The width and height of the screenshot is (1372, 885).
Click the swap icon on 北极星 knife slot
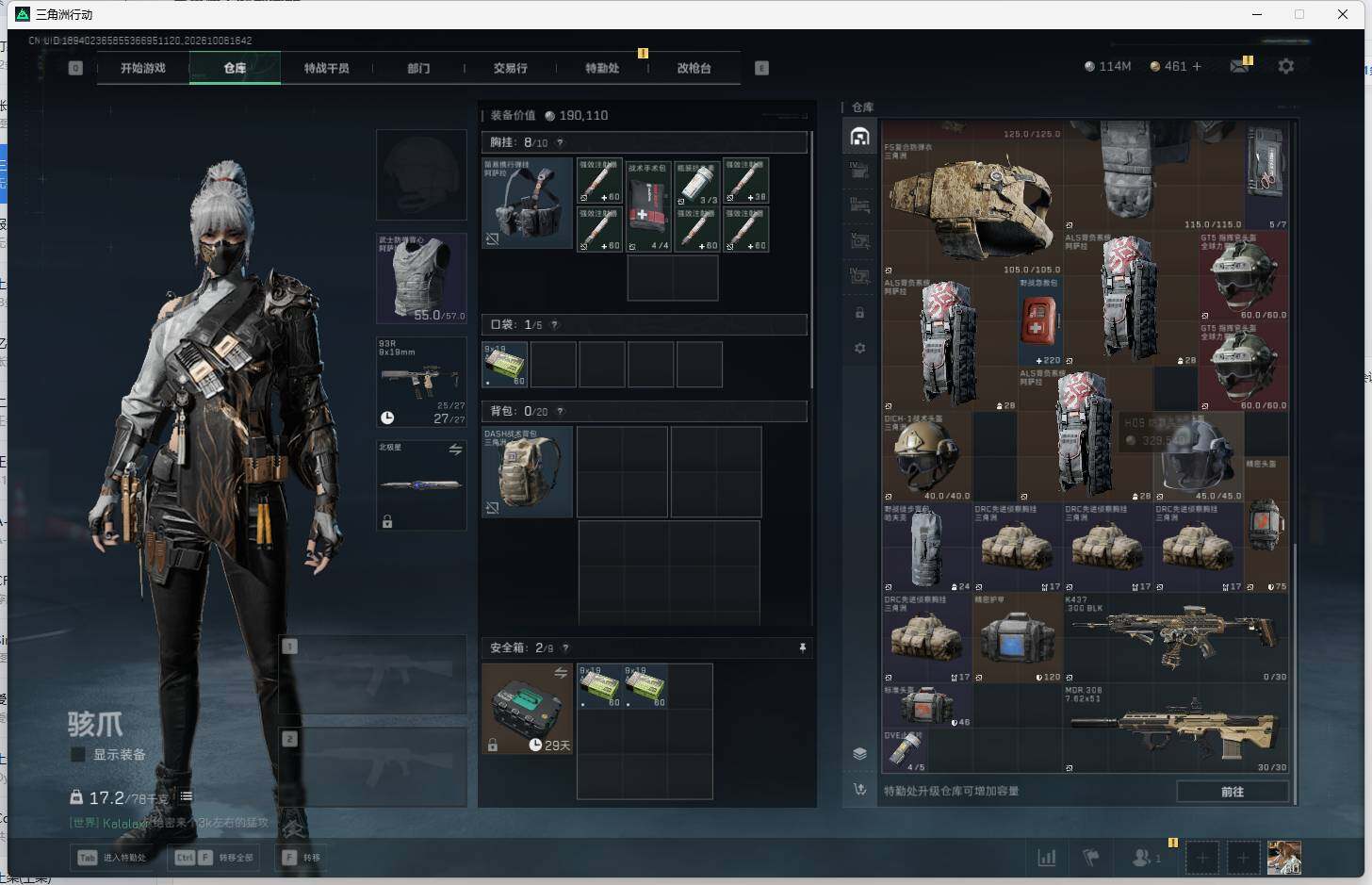tap(455, 450)
